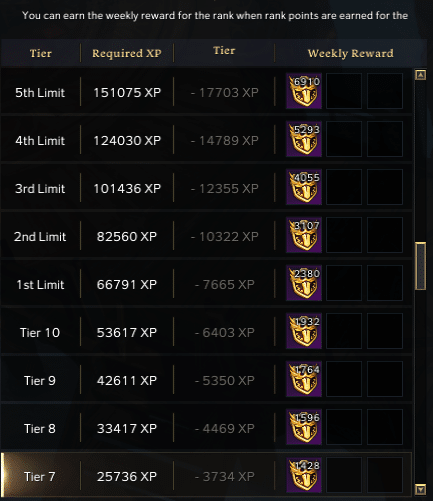This screenshot has width=433, height=501.
Task: Click the Tier 10 row label
Action: pos(40,332)
